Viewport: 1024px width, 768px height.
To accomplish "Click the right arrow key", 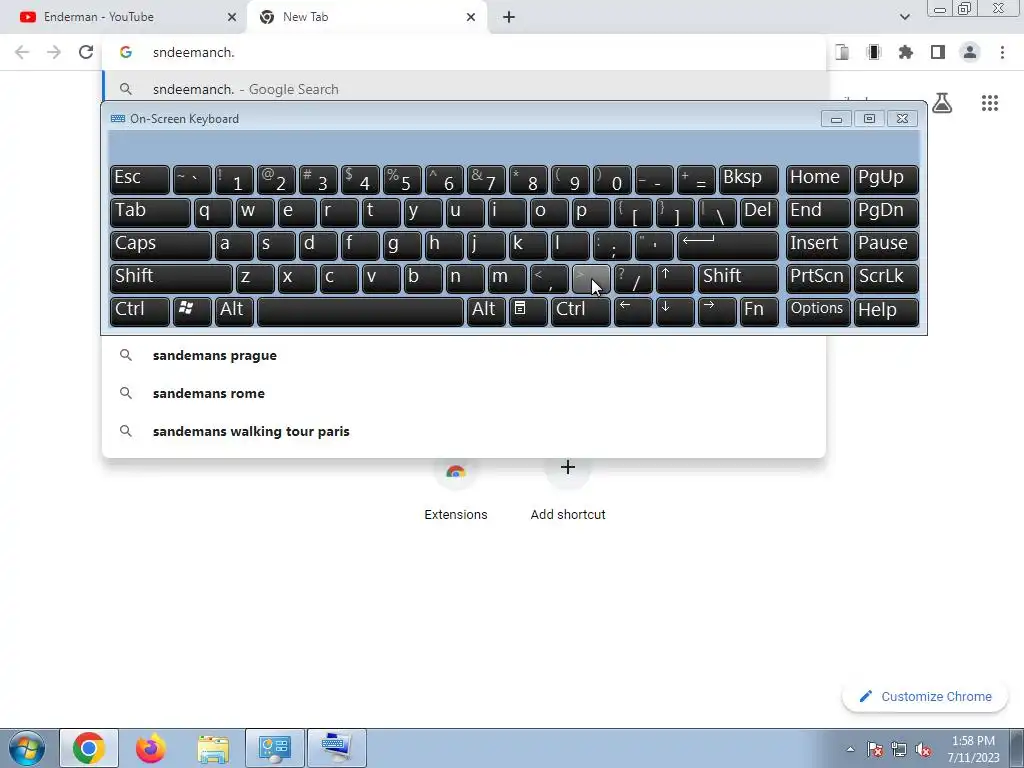I will click(717, 312).
